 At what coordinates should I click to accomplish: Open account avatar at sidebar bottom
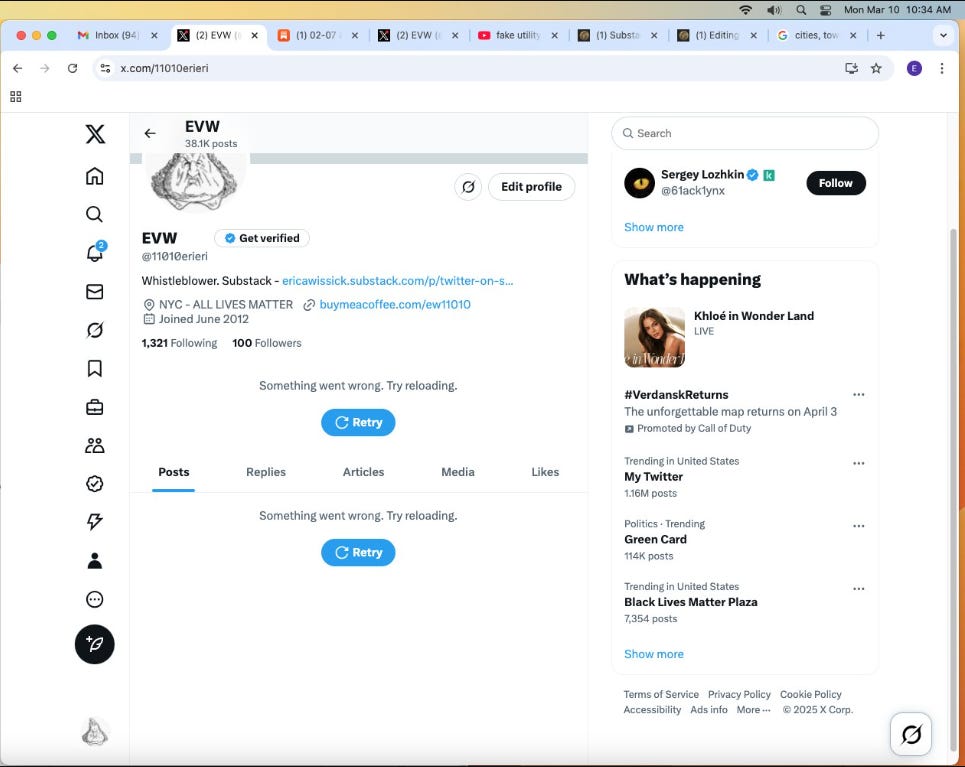pyautogui.click(x=94, y=733)
